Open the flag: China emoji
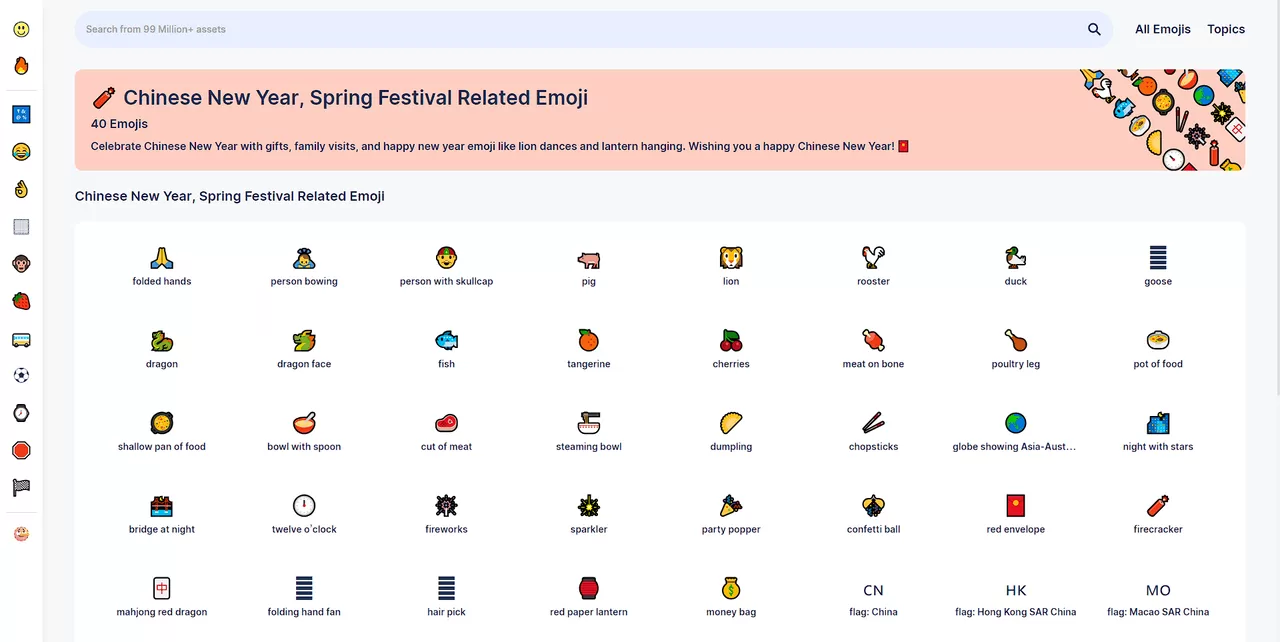 (x=873, y=590)
